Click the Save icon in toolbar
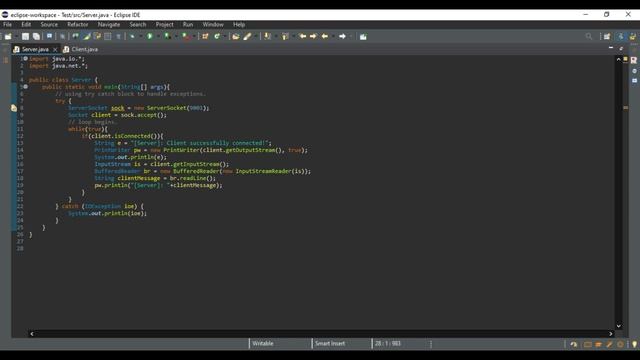Screen dimensions: 640x360 click(25, 37)
